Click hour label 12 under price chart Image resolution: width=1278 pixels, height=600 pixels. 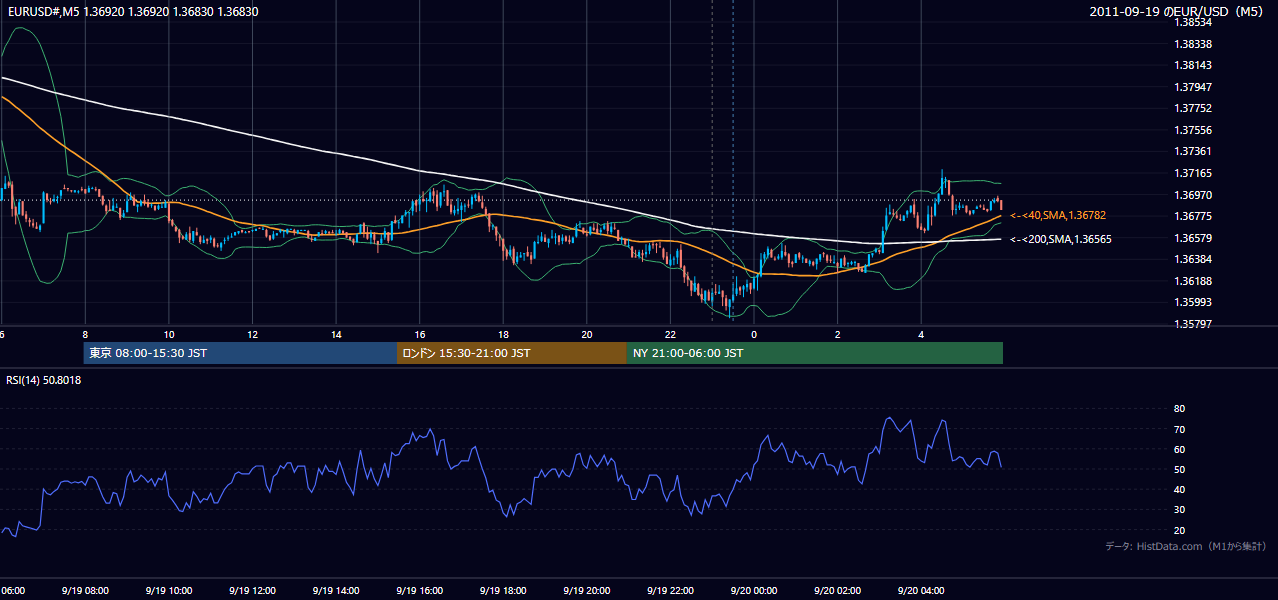point(252,335)
